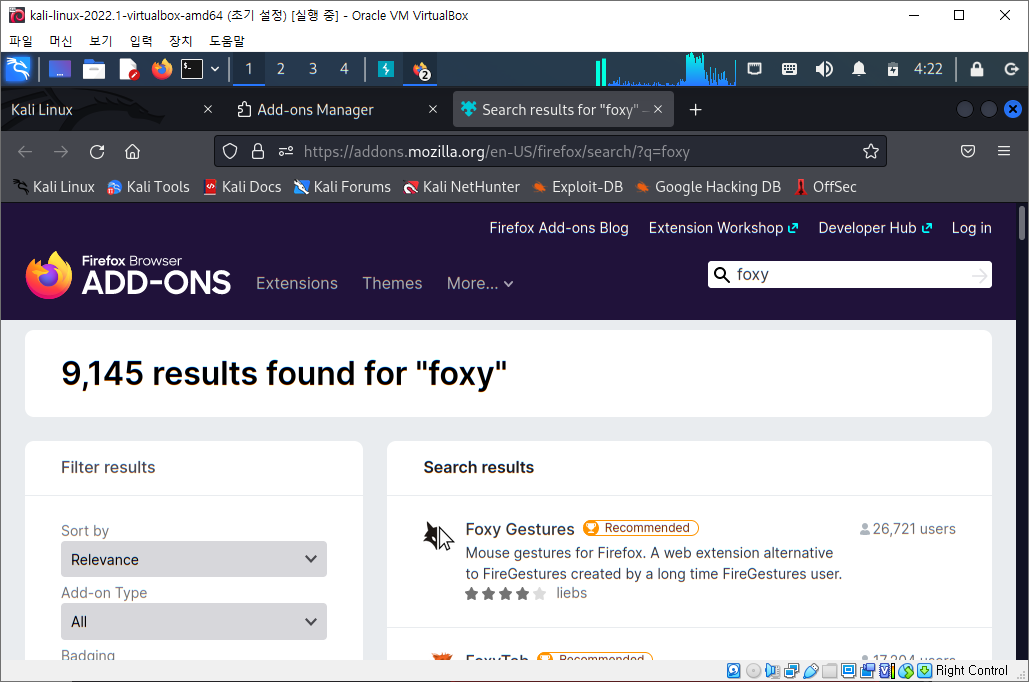
Task: Show site security padlock information
Action: (258, 152)
